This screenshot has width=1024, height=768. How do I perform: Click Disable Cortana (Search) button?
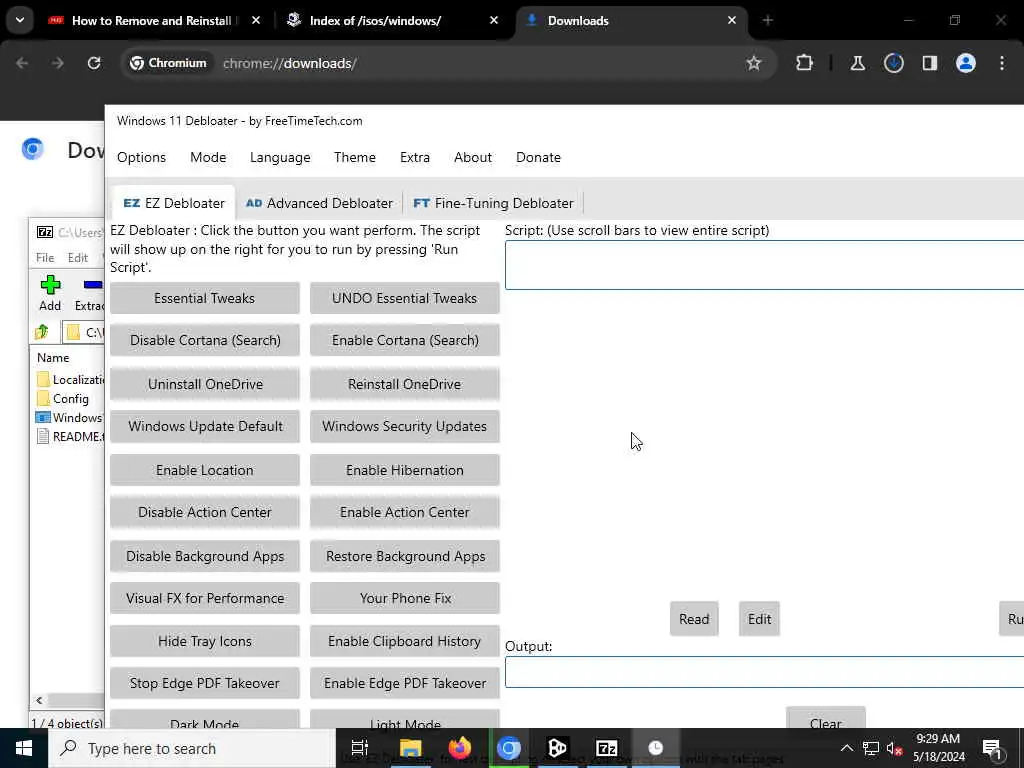click(x=204, y=340)
